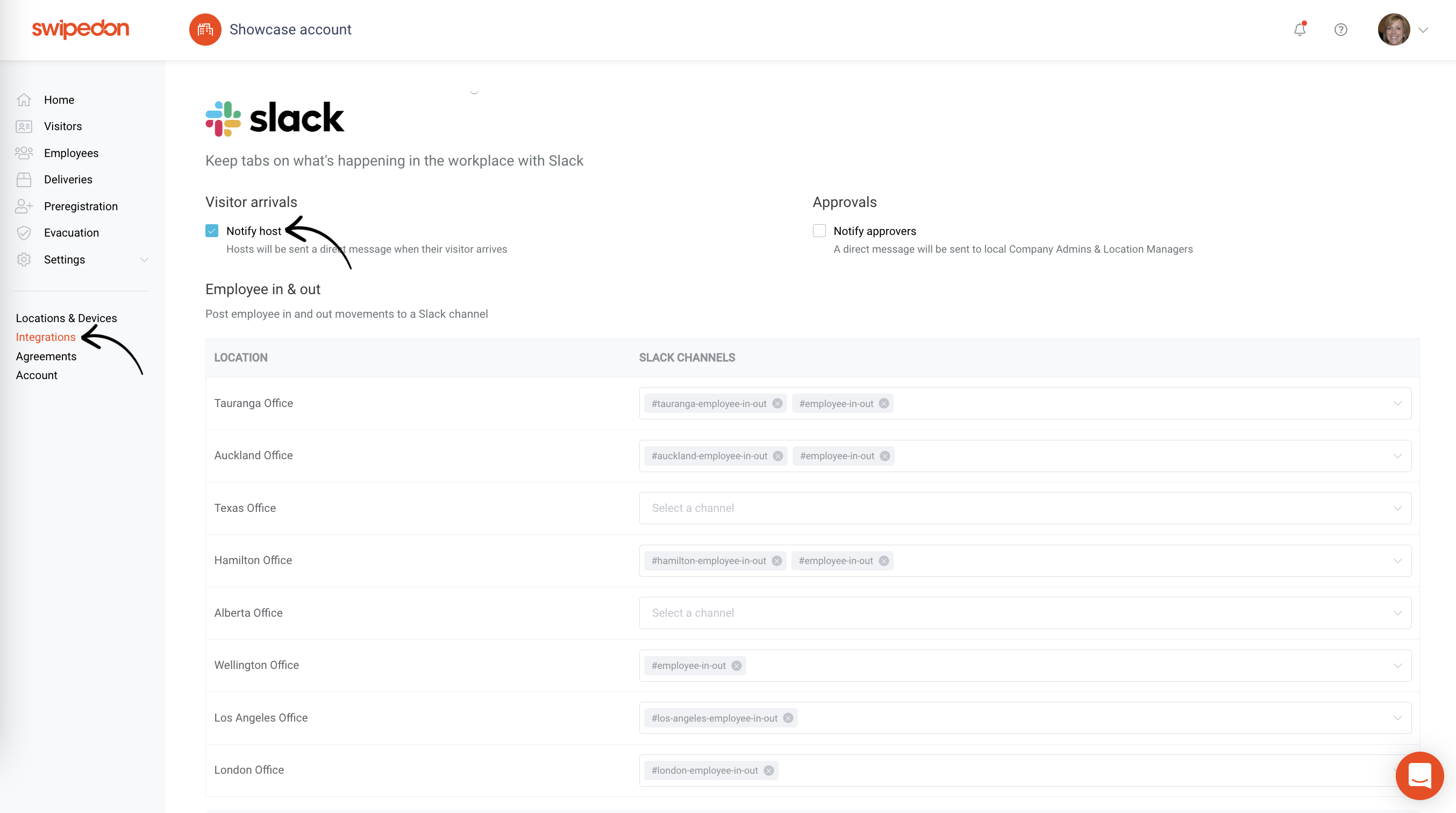Click the LOCATION column header
1456x813 pixels.
click(241, 358)
